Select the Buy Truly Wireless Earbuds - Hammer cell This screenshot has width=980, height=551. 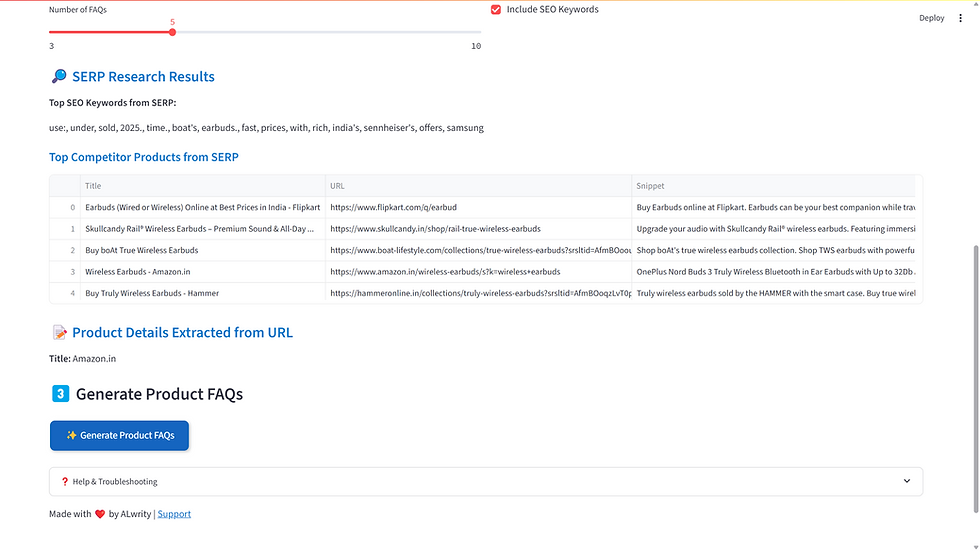click(202, 293)
